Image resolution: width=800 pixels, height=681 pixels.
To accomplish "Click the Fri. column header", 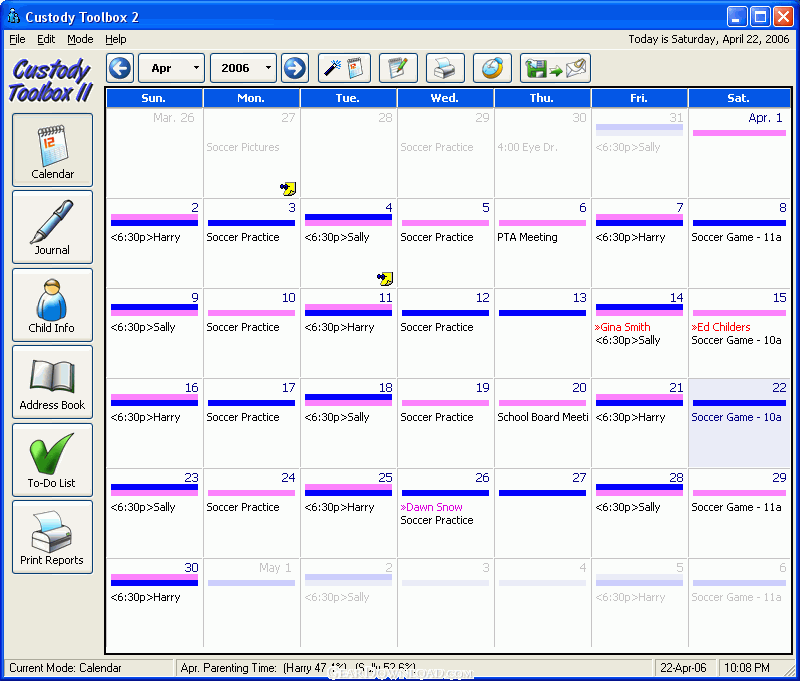I will pos(639,98).
